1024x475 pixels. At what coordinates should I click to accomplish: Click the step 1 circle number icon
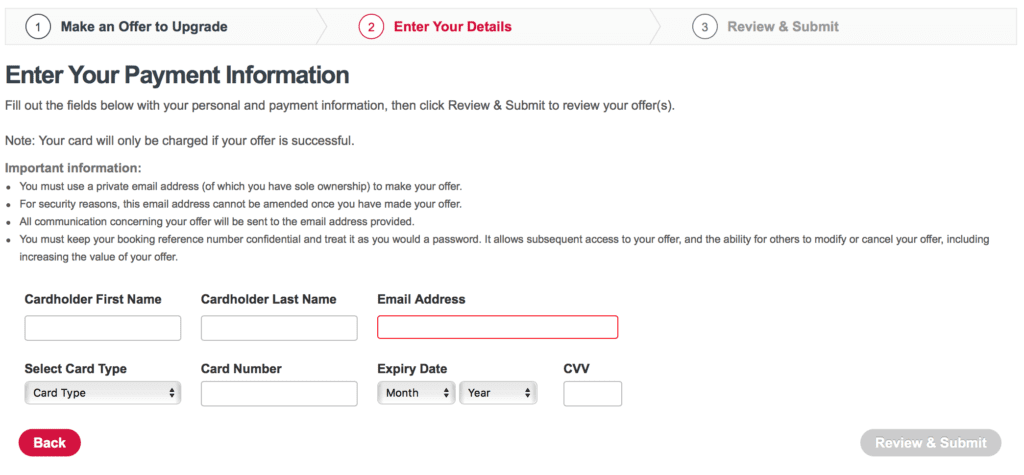point(38,27)
